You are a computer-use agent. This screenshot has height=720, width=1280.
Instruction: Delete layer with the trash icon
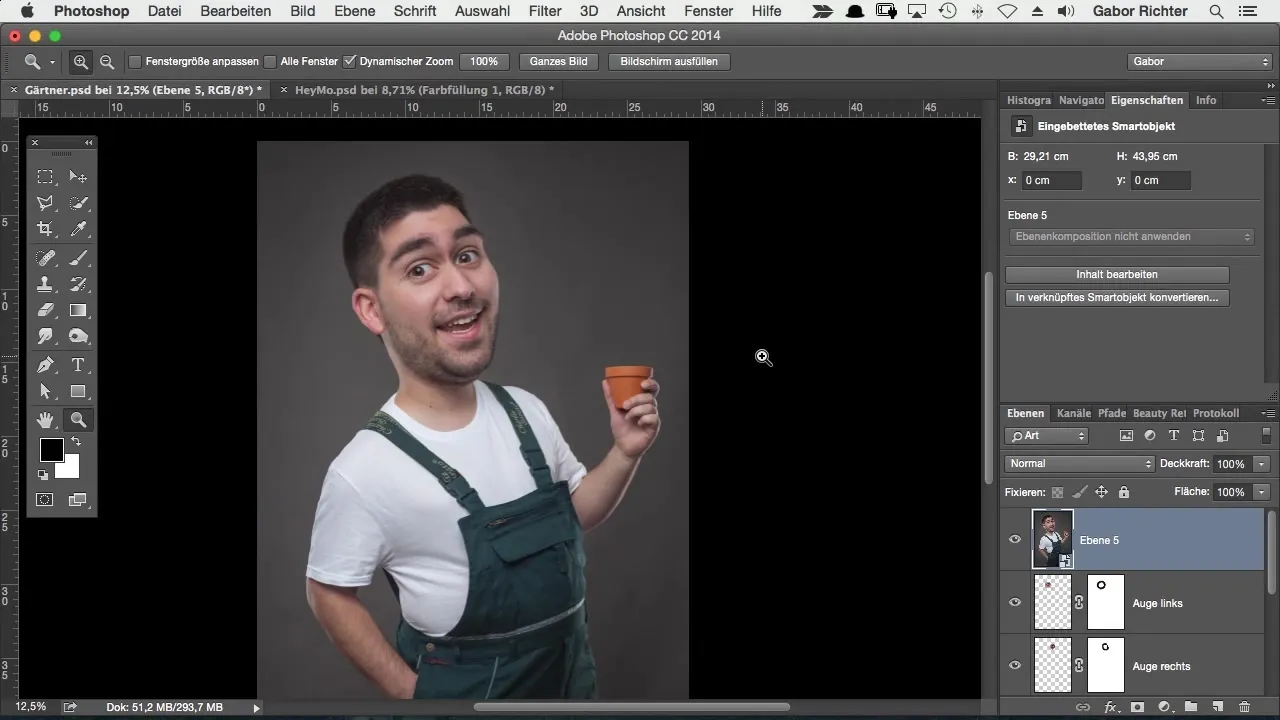click(x=1244, y=707)
